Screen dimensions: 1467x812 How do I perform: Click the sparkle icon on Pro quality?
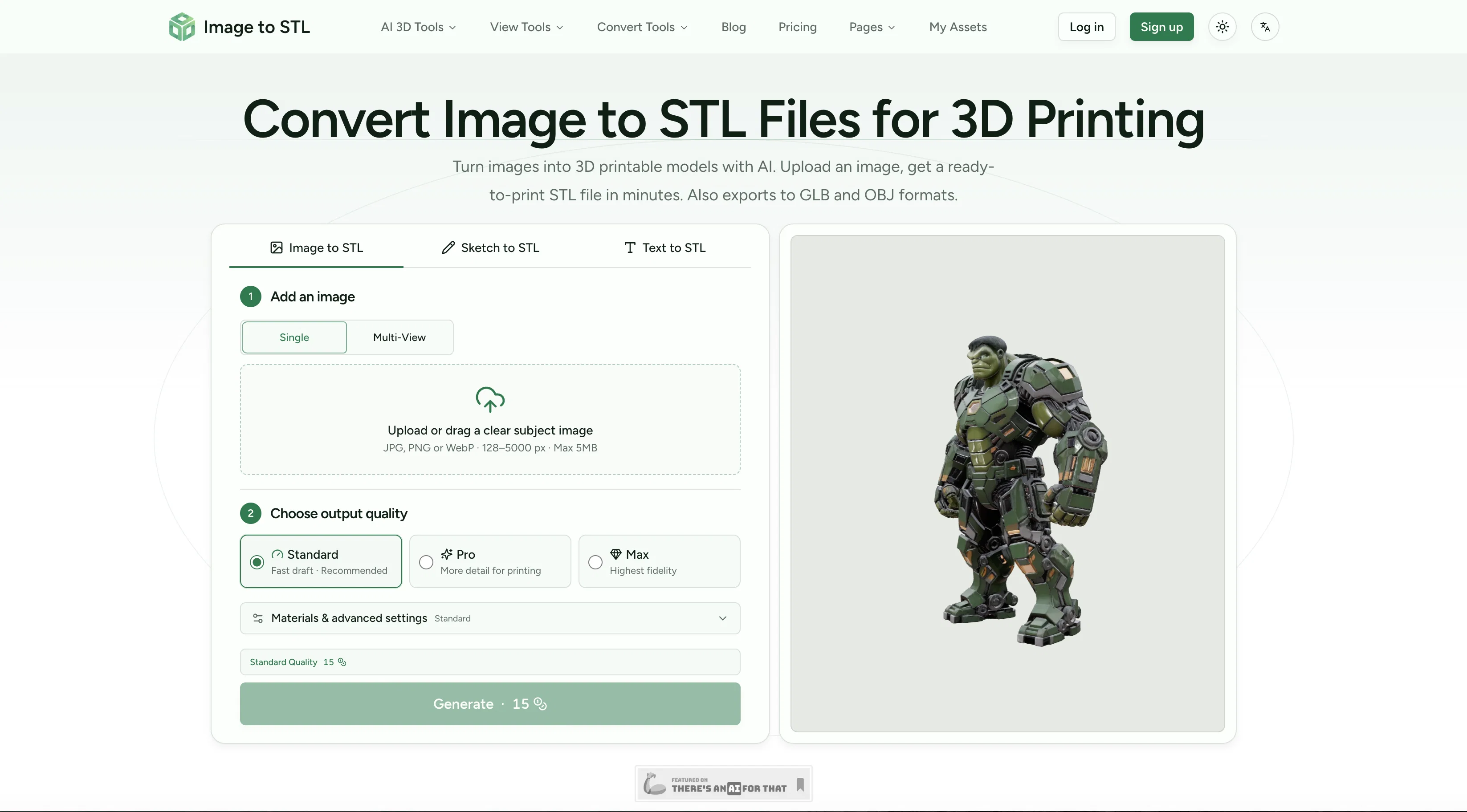[447, 554]
